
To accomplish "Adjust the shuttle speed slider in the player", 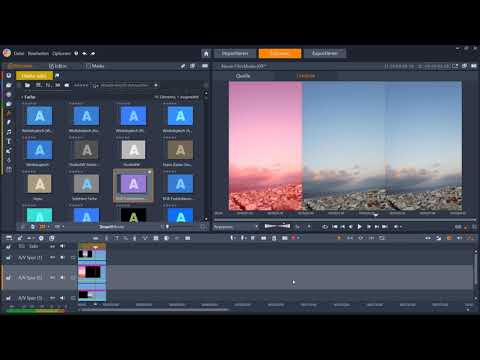I will tap(277, 226).
